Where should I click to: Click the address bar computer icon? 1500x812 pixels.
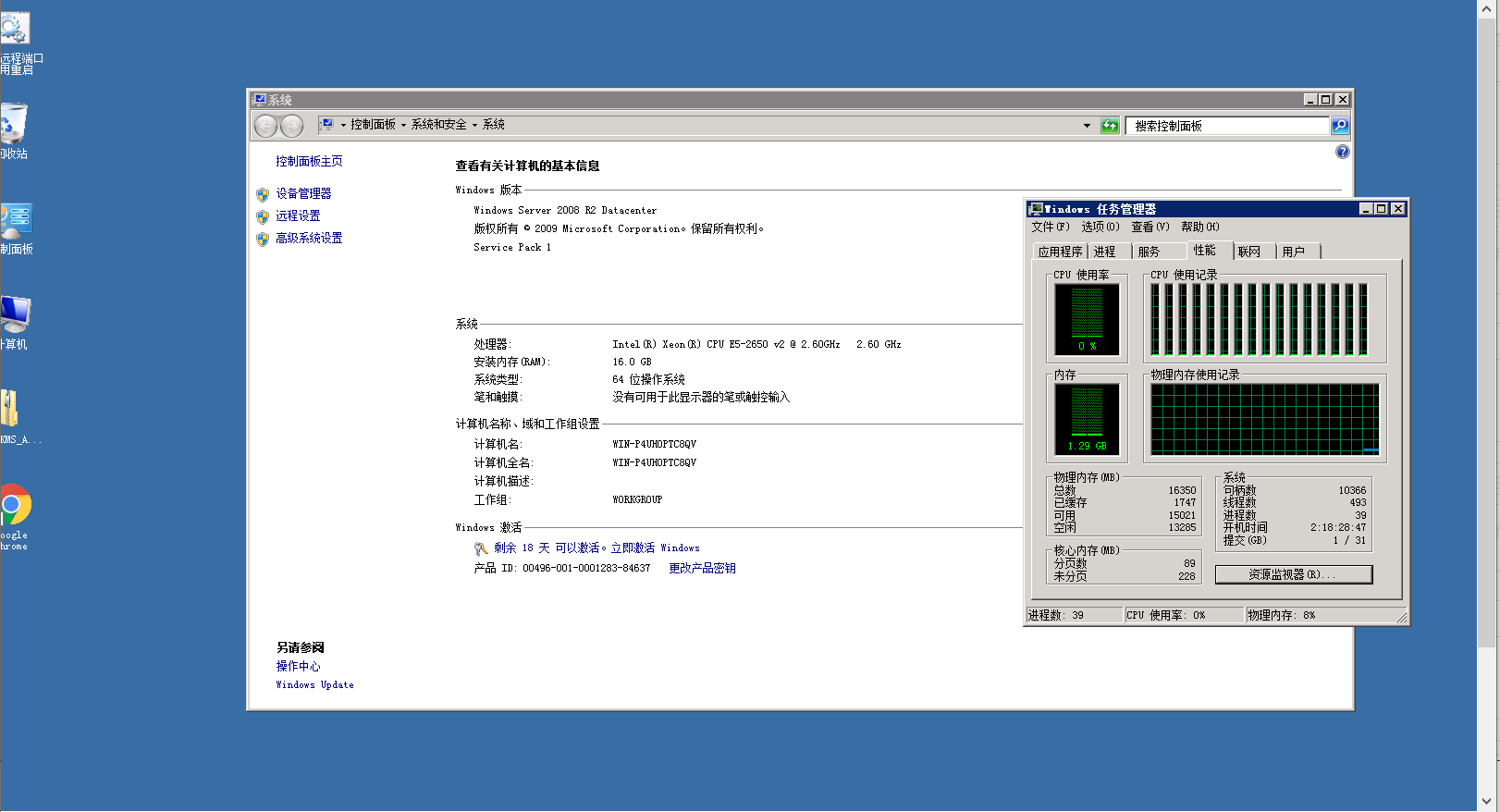coord(326,125)
